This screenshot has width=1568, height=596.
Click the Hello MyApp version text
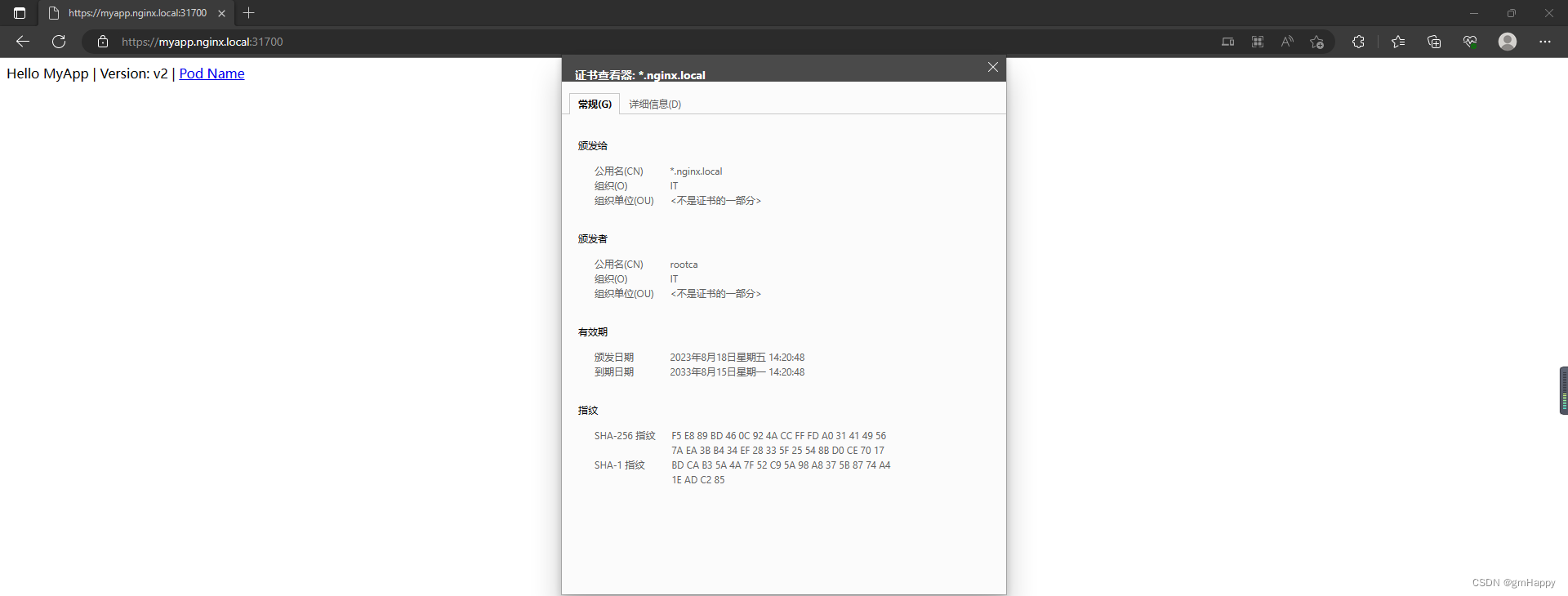pyautogui.click(x=87, y=73)
